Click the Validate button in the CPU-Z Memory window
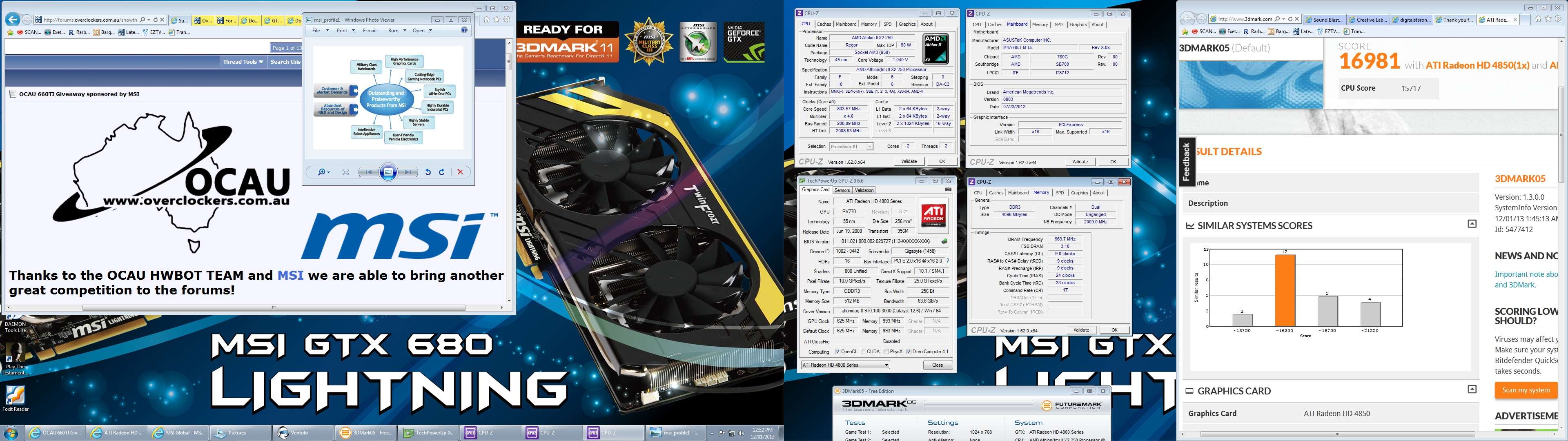This screenshot has width=1568, height=441. point(1081,330)
